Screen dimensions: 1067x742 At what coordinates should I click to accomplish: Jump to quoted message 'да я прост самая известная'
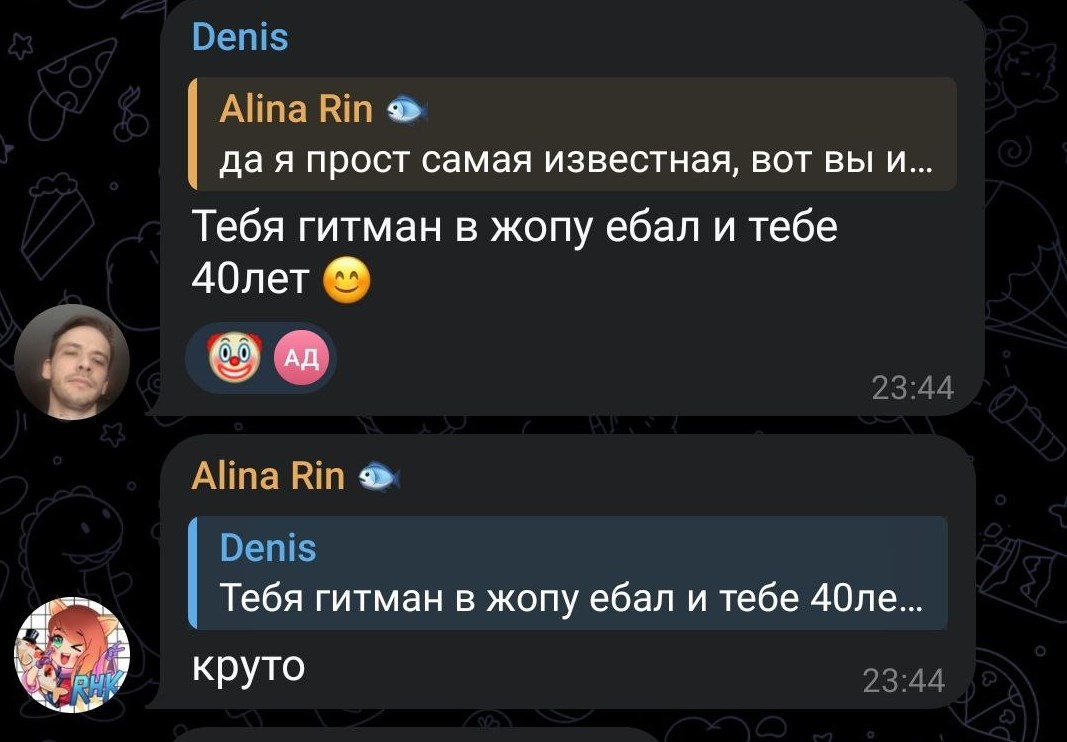tap(572, 133)
